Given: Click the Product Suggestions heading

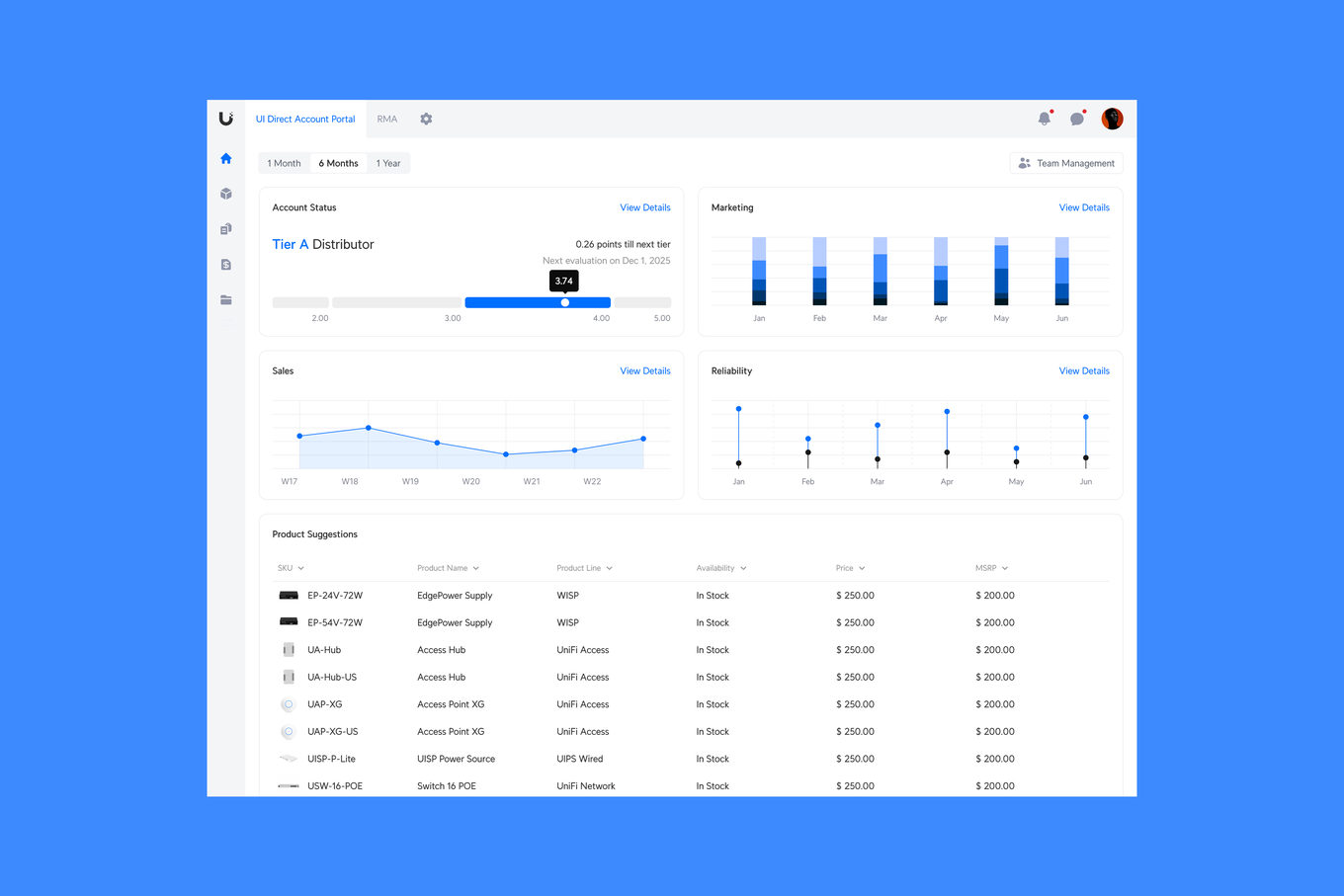Looking at the screenshot, I should pyautogui.click(x=315, y=534).
